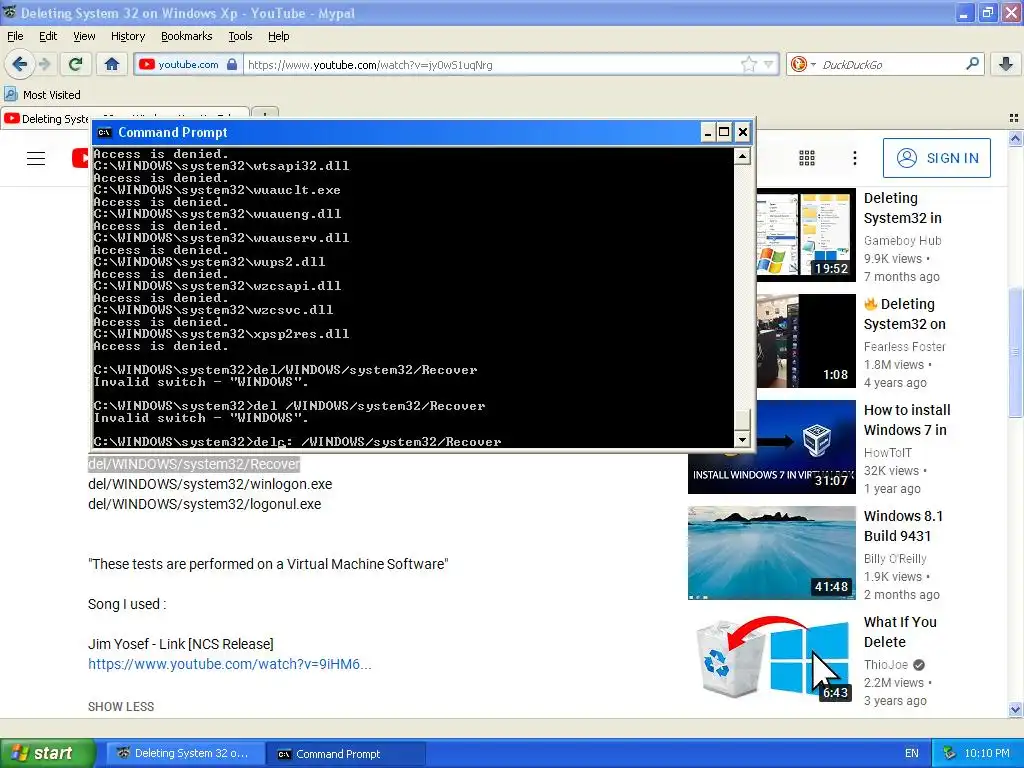The image size is (1024, 768).
Task: Click the tab list grid icon
Action: point(1014,118)
